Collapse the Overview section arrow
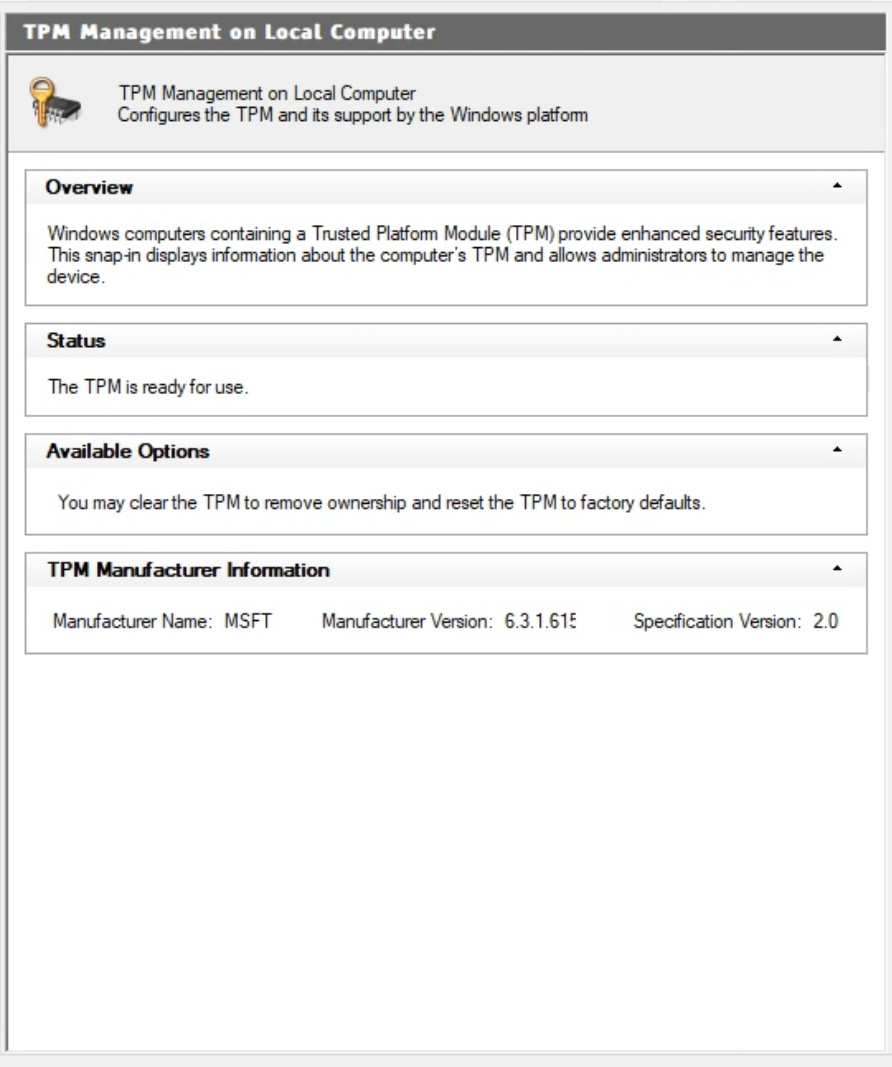Viewport: 892px width, 1067px height. [837, 186]
